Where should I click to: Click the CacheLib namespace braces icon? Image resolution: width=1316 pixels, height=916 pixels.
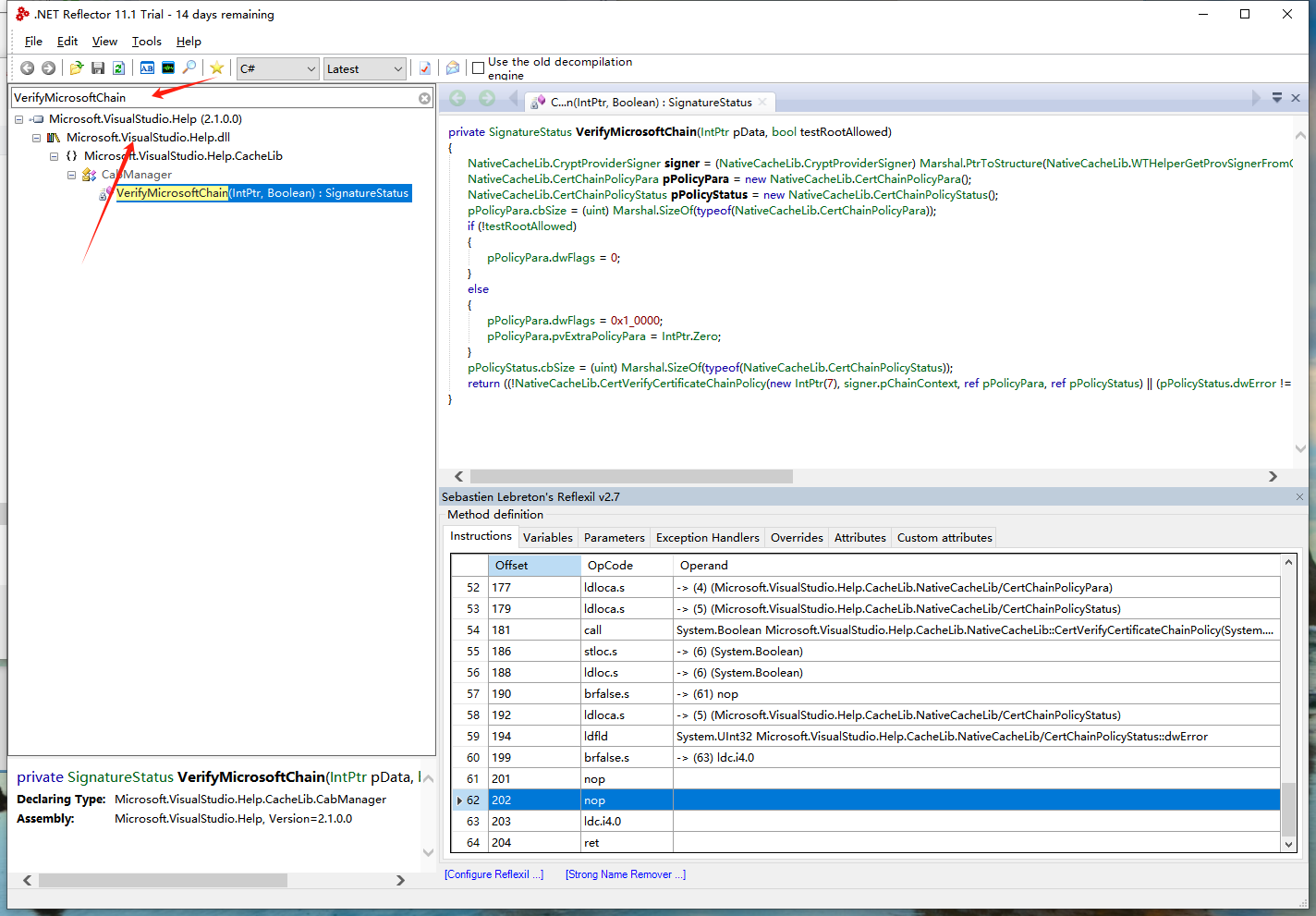pyautogui.click(x=71, y=156)
